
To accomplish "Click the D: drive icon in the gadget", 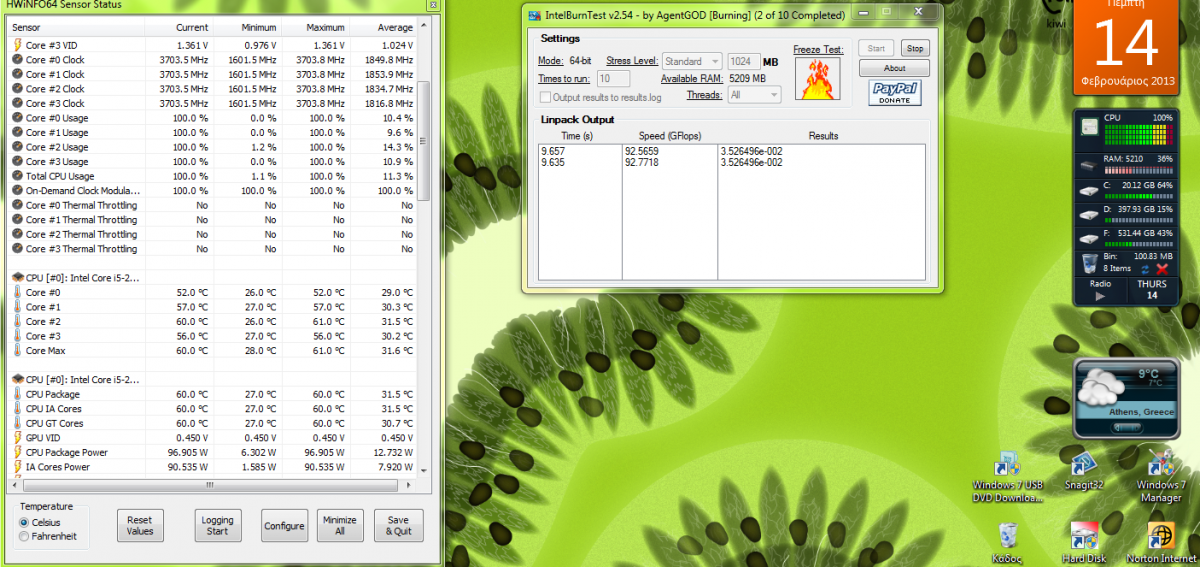I will [x=1090, y=214].
